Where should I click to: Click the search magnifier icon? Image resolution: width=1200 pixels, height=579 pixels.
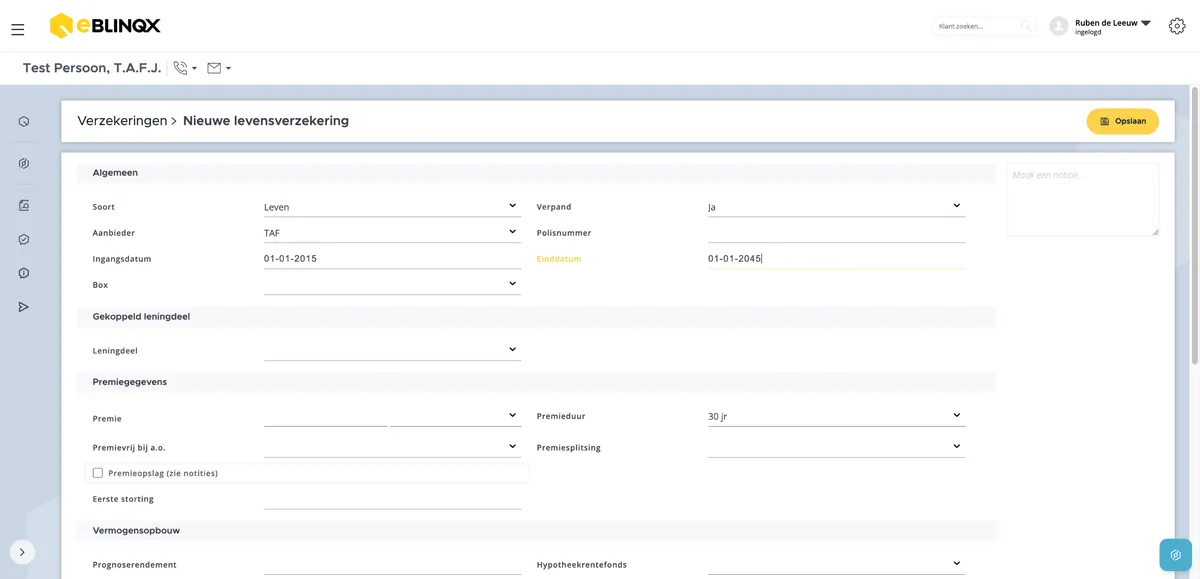pyautogui.click(x=1026, y=26)
